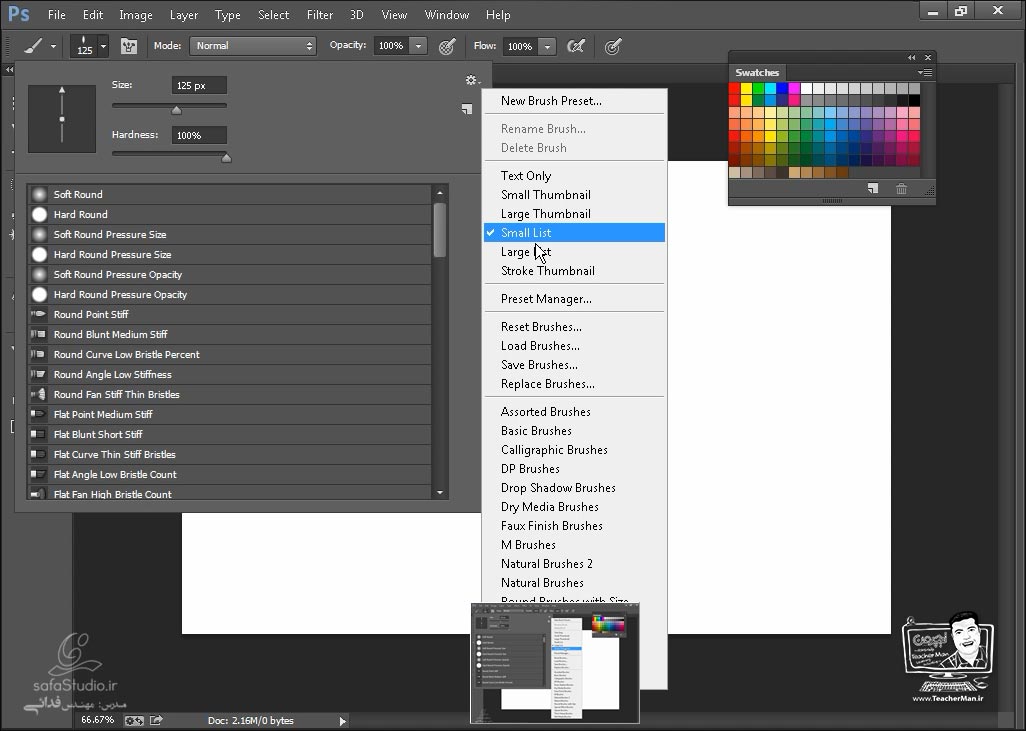Open Preset Manager from menu
Viewport: 1026px width, 731px height.
pyautogui.click(x=575, y=298)
